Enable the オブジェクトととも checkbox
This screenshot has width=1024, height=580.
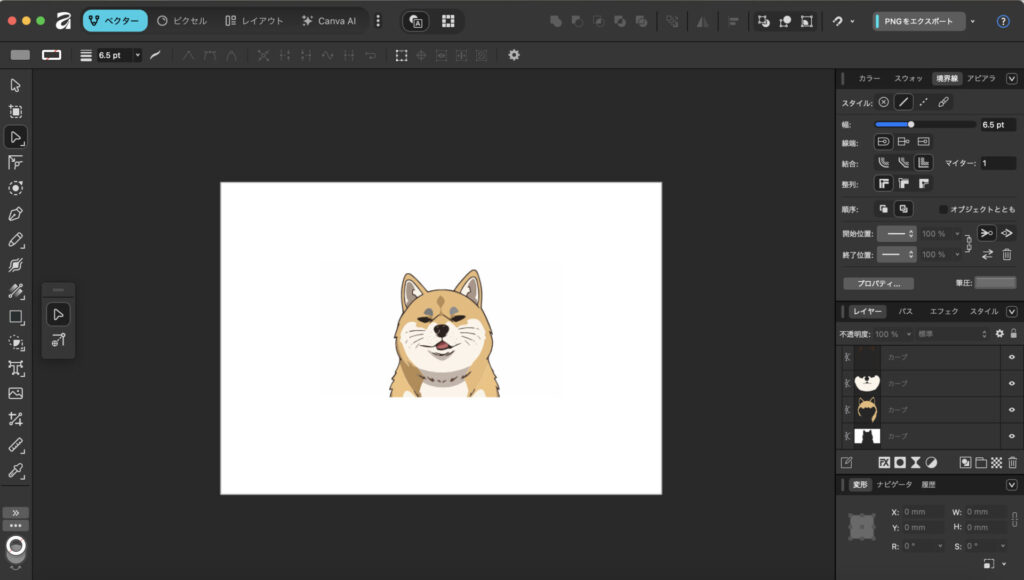[x=943, y=209]
